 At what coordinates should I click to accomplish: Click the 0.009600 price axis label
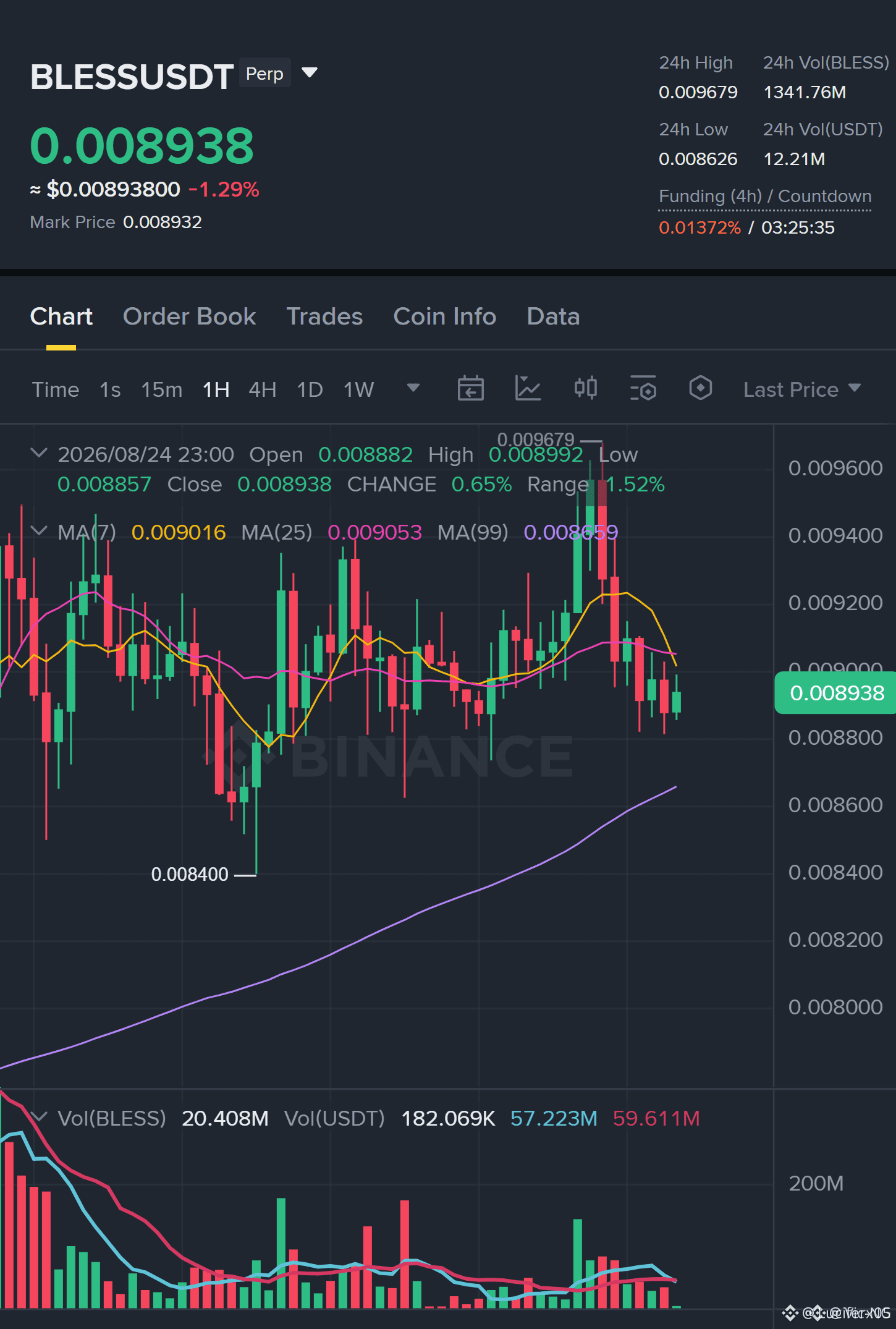pos(835,468)
